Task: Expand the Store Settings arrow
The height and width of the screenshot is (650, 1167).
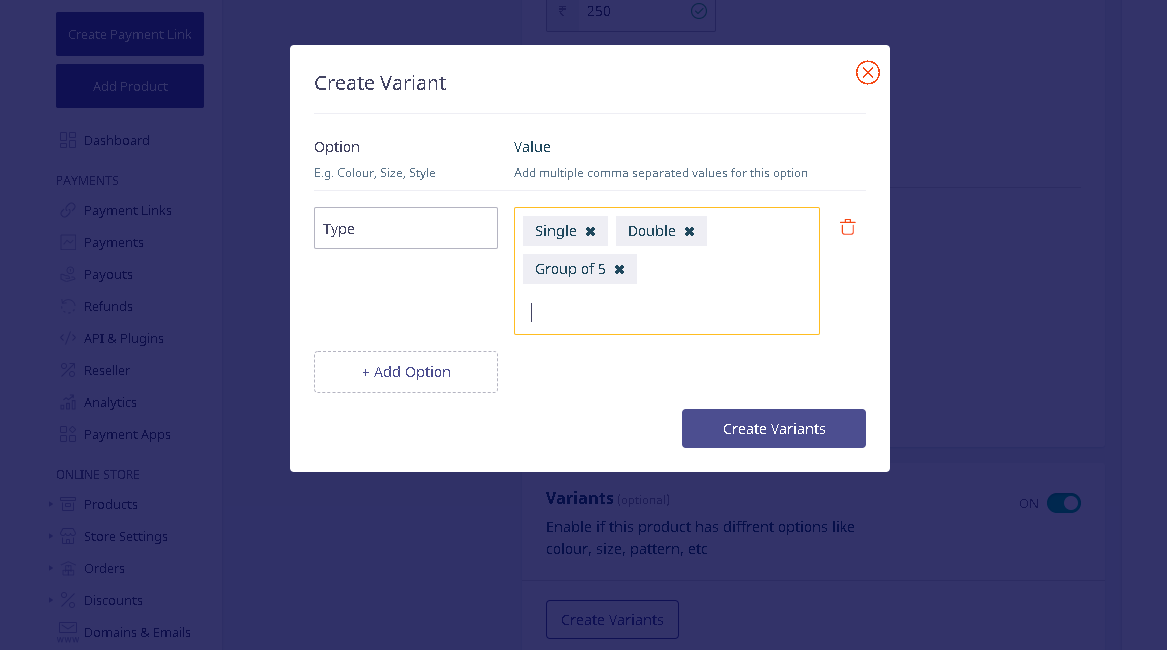Action: point(51,536)
